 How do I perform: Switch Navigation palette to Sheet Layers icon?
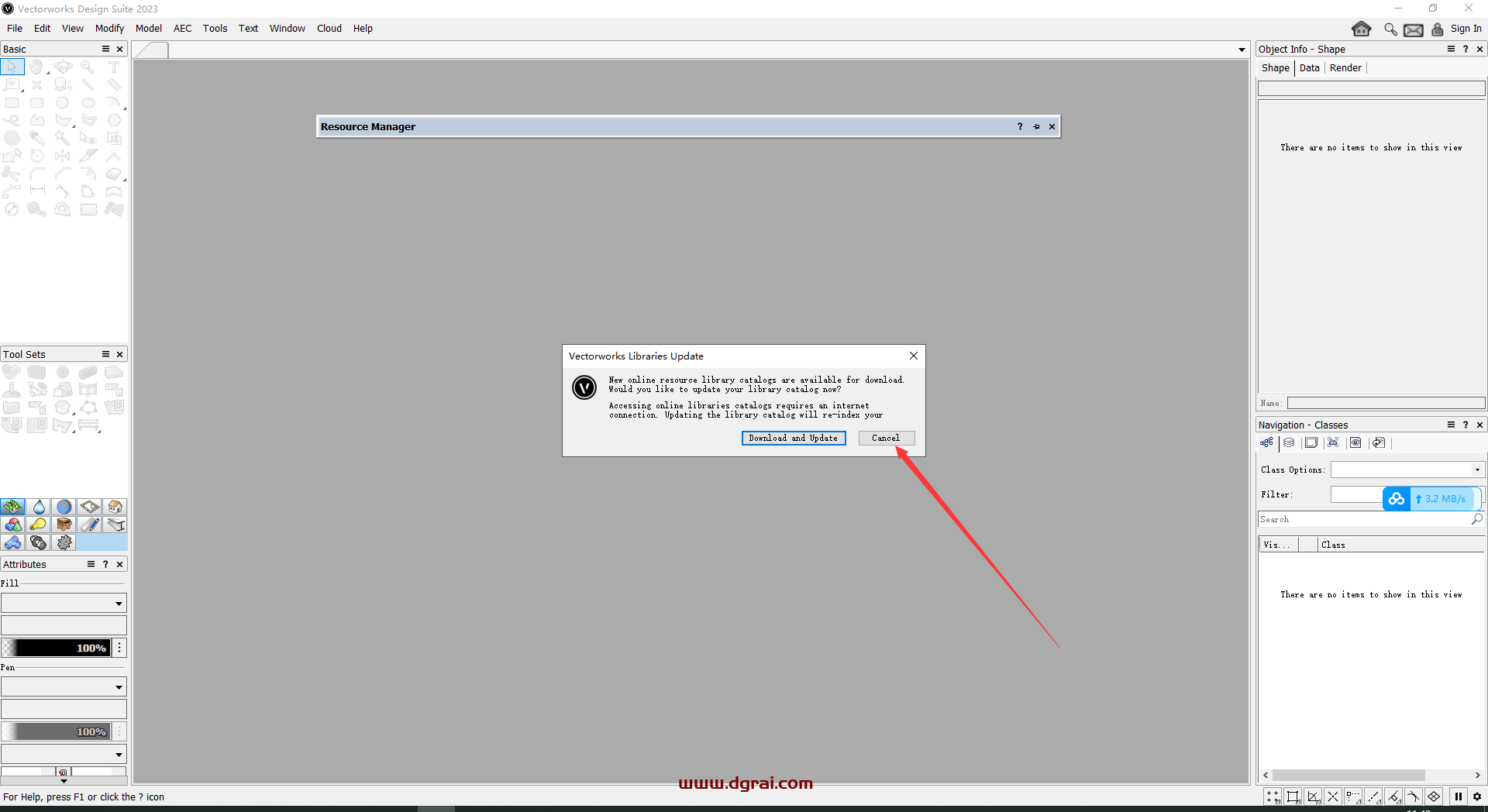[1311, 443]
